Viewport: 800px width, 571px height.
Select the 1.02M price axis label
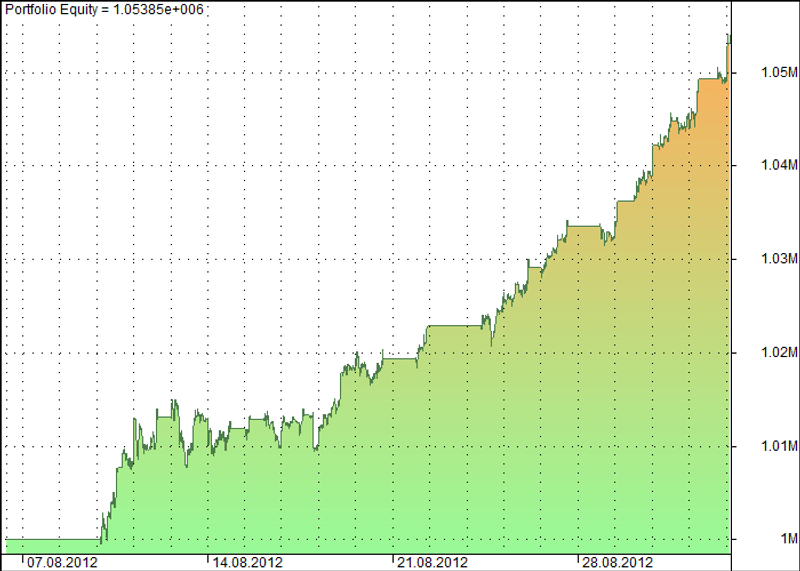[x=779, y=353]
